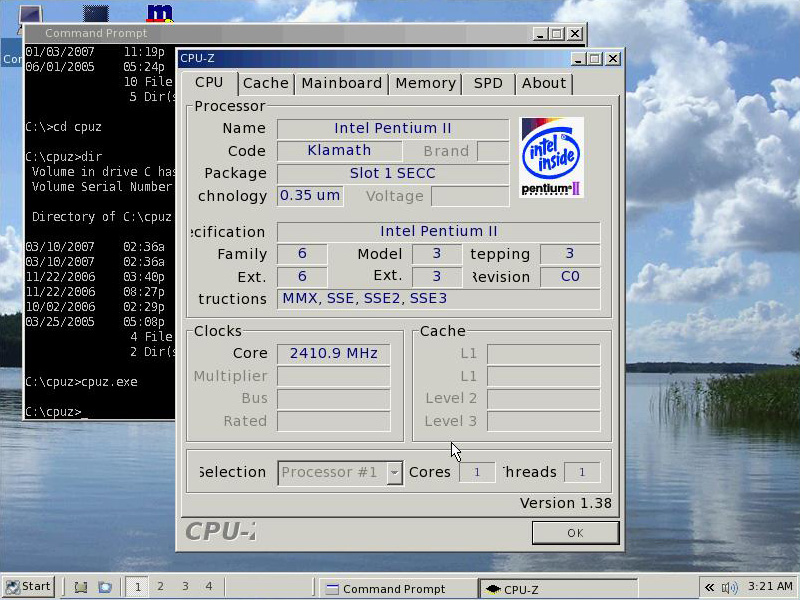The image size is (800, 600).
Task: Go to the SPD tab
Action: pyautogui.click(x=488, y=83)
